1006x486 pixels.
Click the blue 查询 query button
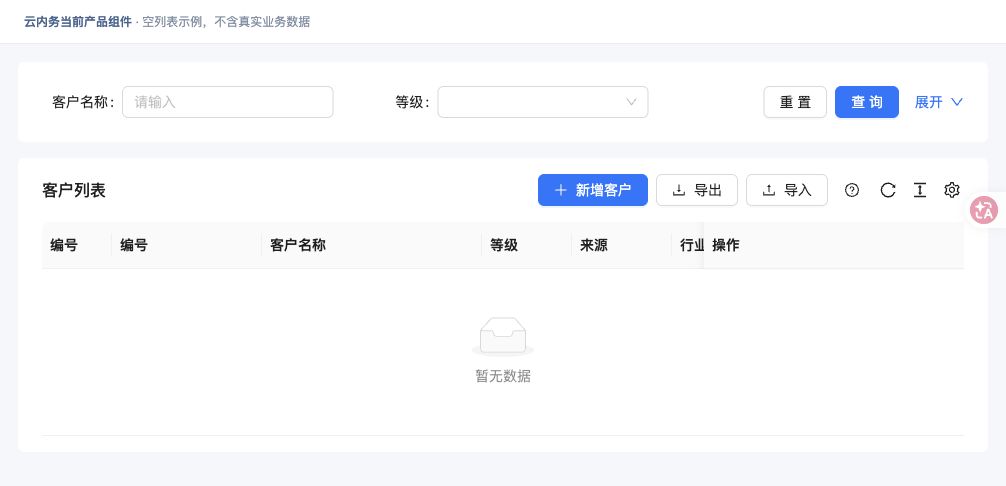[x=867, y=102]
